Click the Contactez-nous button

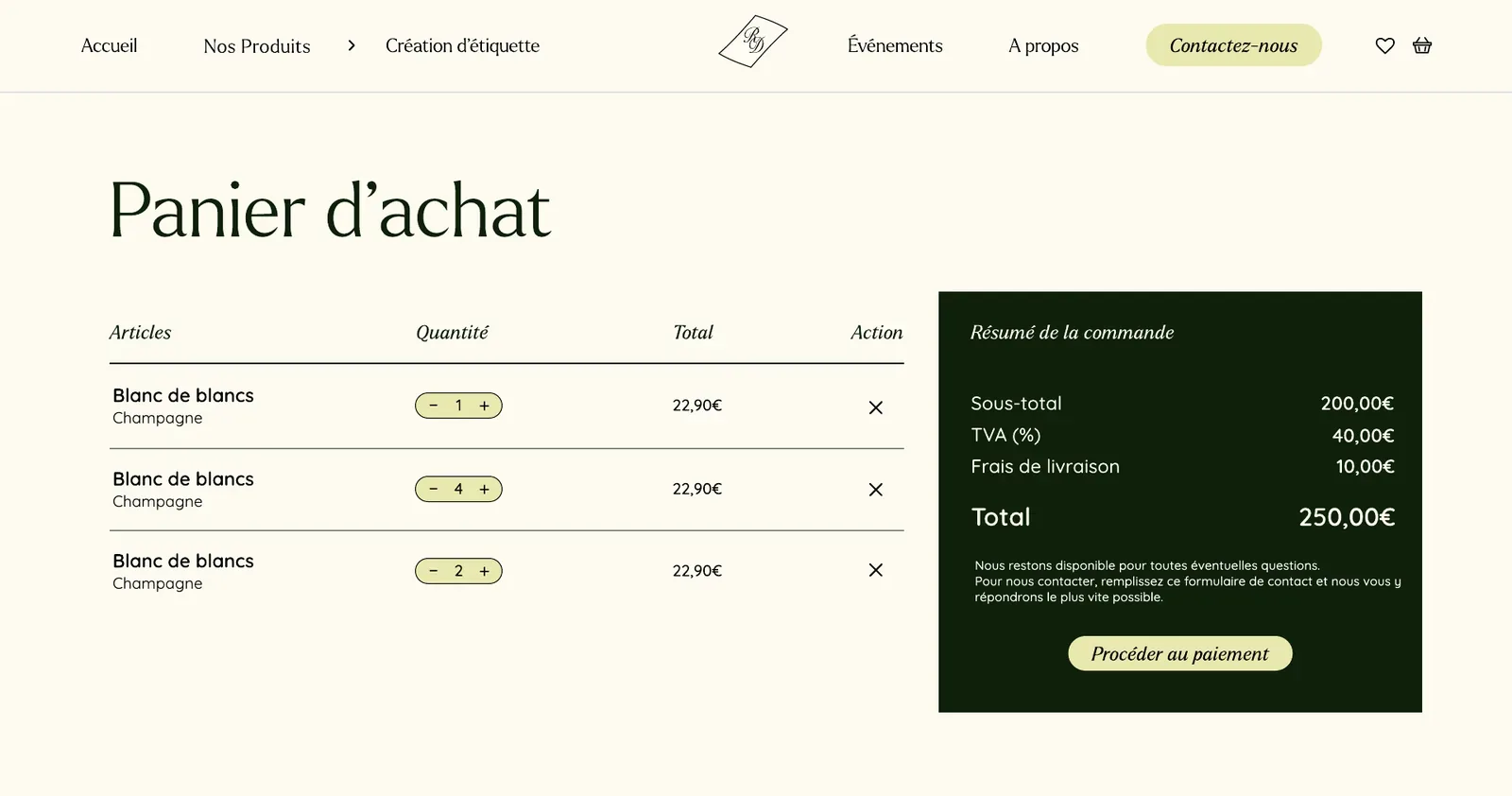pos(1233,45)
